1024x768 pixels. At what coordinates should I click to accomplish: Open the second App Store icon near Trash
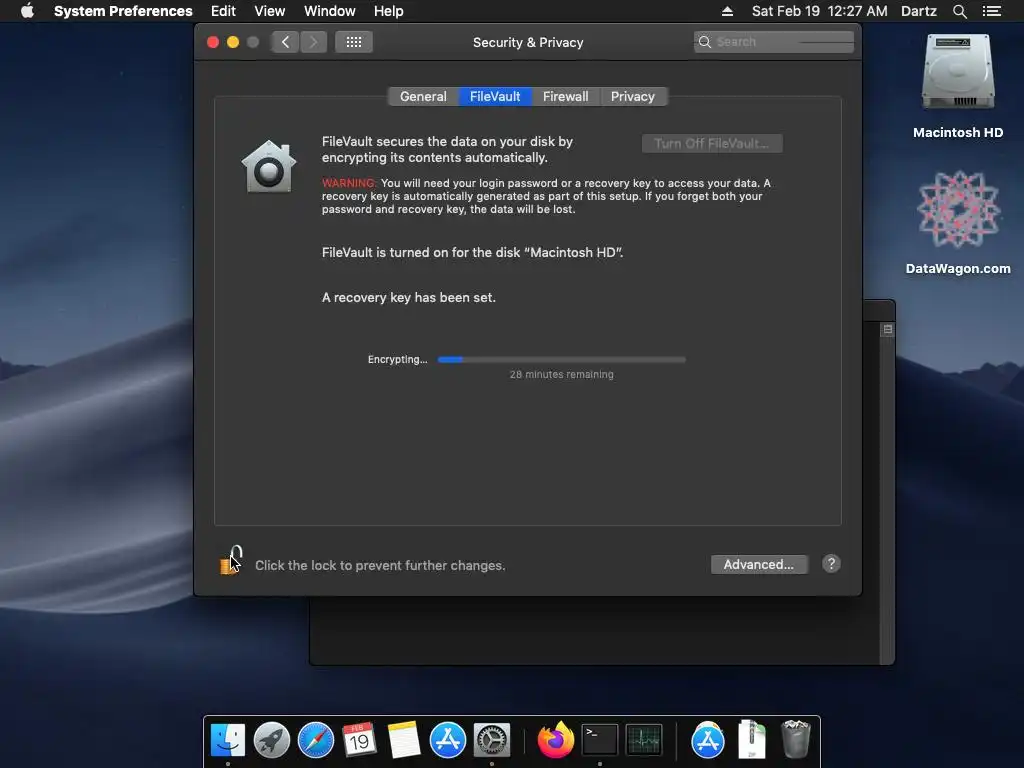pos(707,740)
